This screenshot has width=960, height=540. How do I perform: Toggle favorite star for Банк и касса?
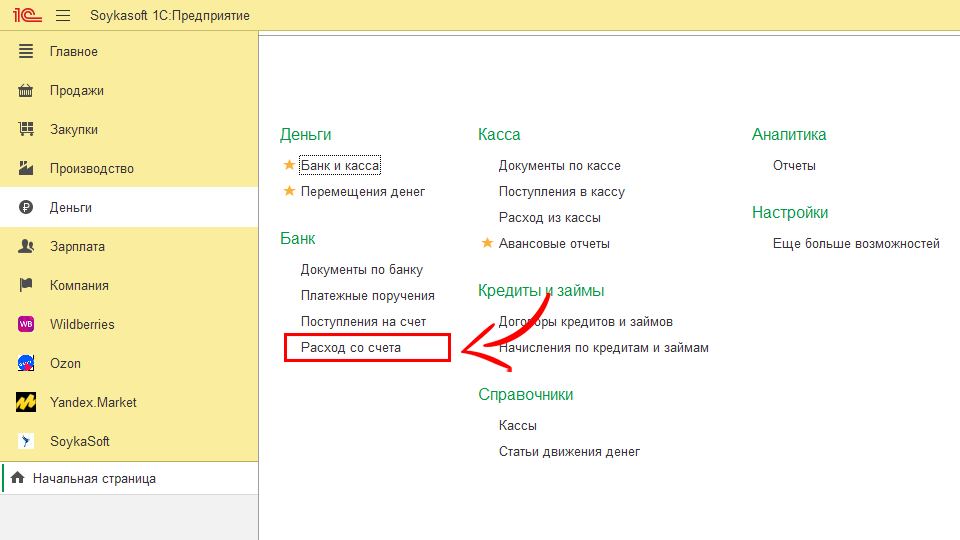(x=290, y=165)
